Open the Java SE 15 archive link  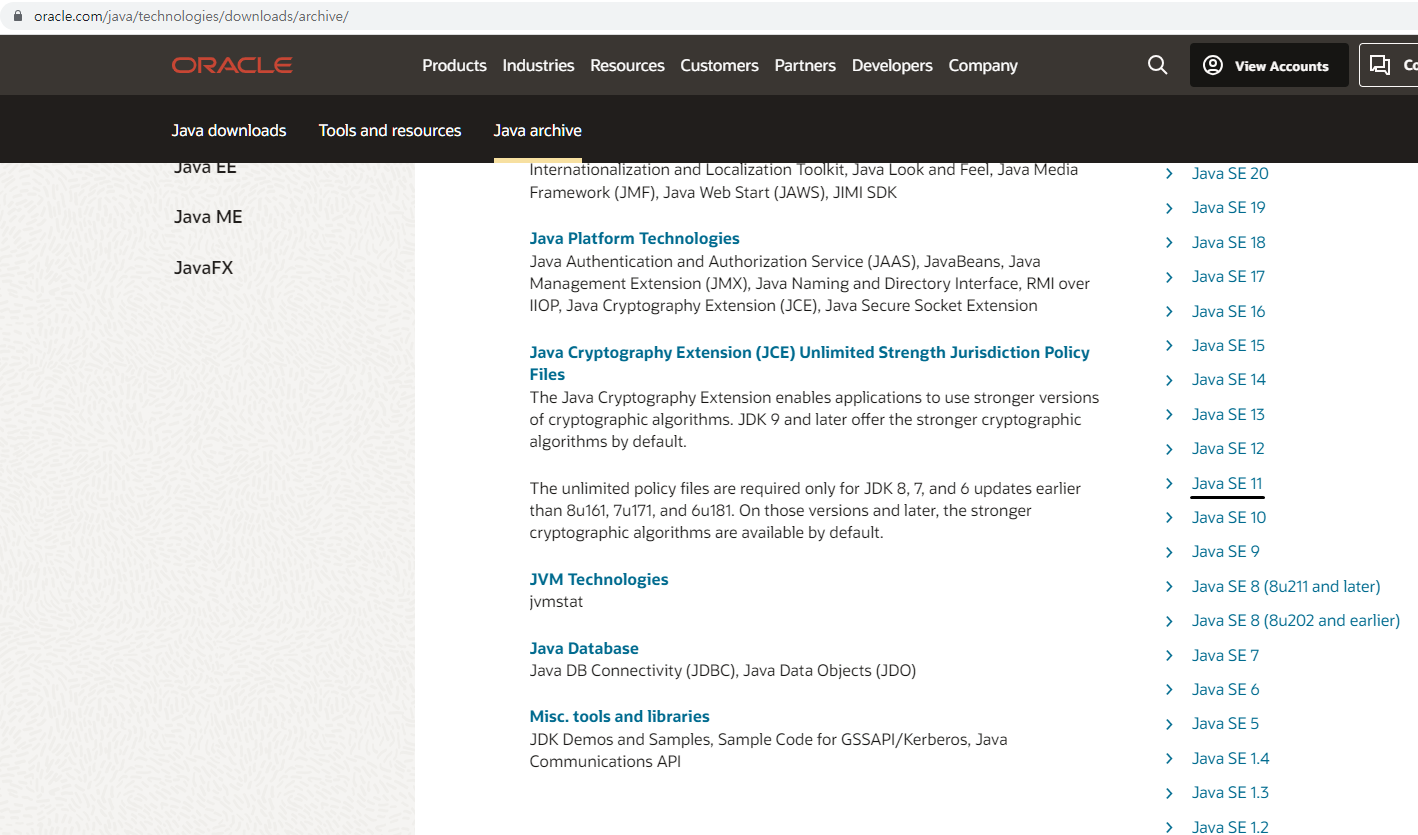click(x=1228, y=345)
